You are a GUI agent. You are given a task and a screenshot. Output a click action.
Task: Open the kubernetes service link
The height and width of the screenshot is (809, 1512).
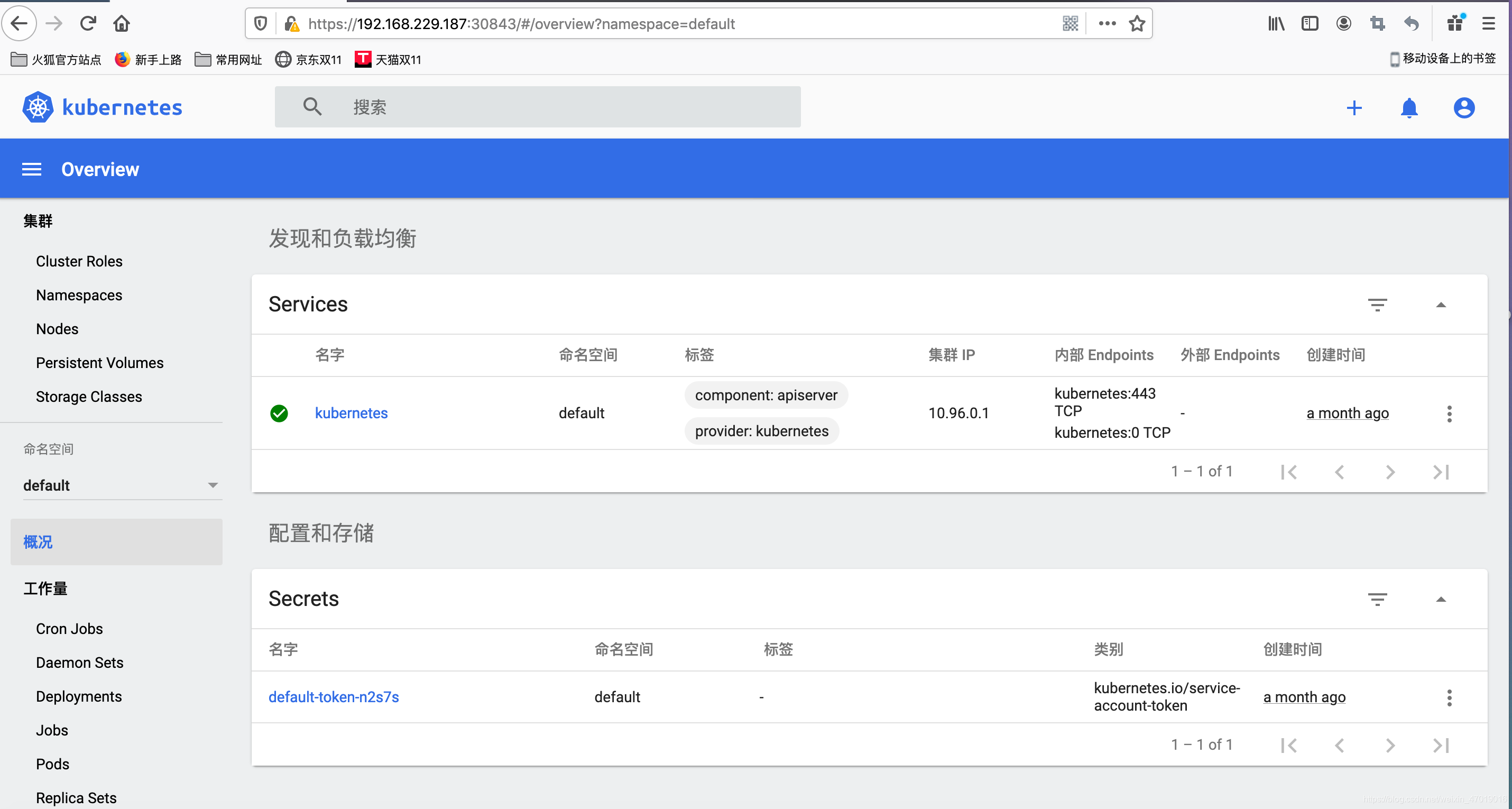point(351,413)
